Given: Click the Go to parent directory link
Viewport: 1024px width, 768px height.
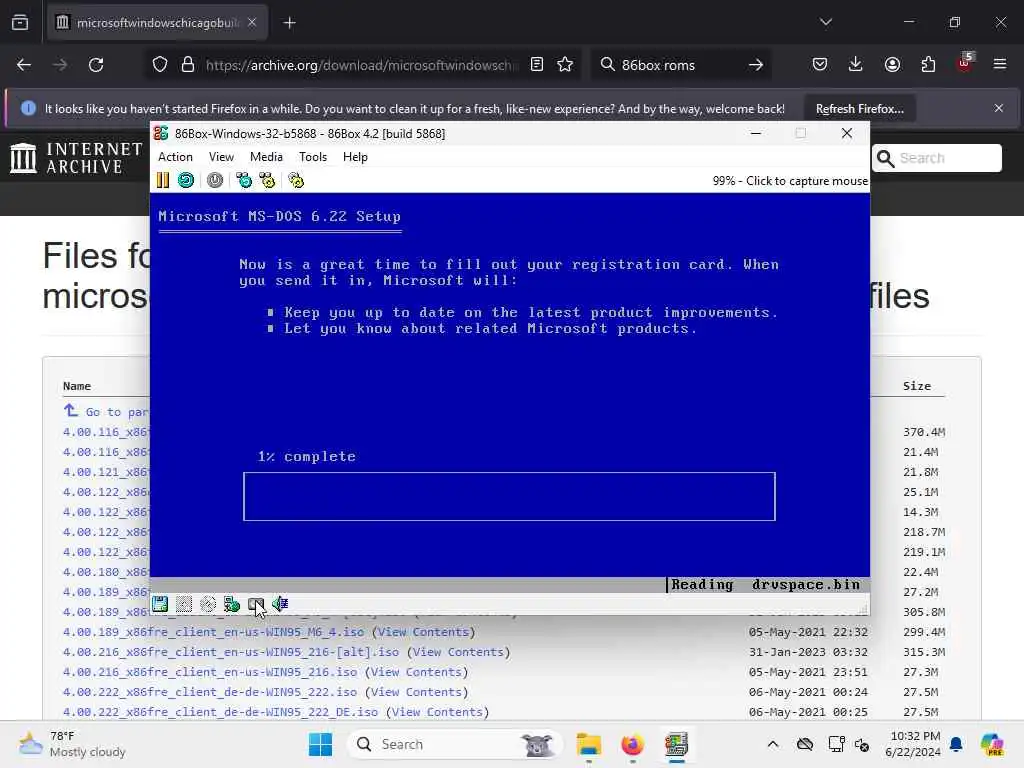Looking at the screenshot, I should 106,411.
